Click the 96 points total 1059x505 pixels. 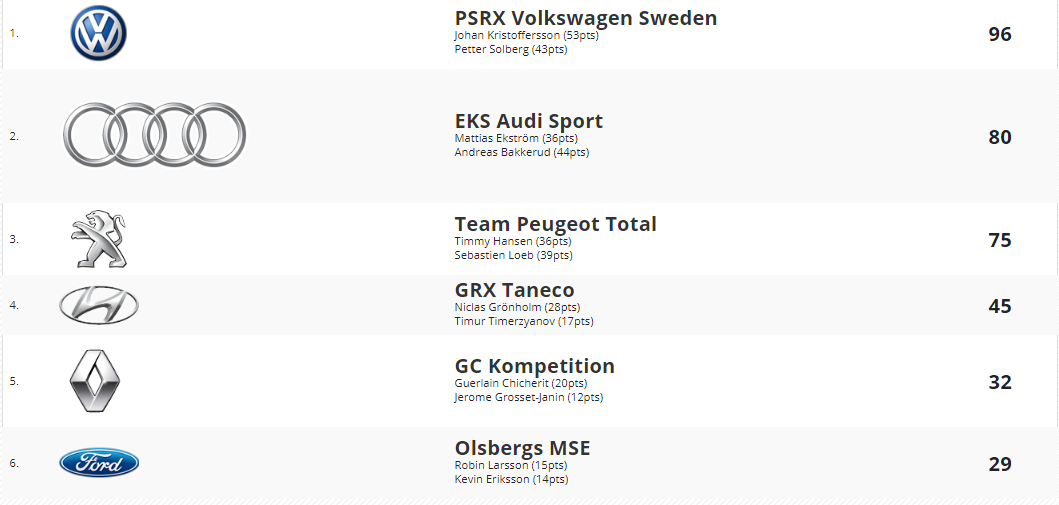1000,34
